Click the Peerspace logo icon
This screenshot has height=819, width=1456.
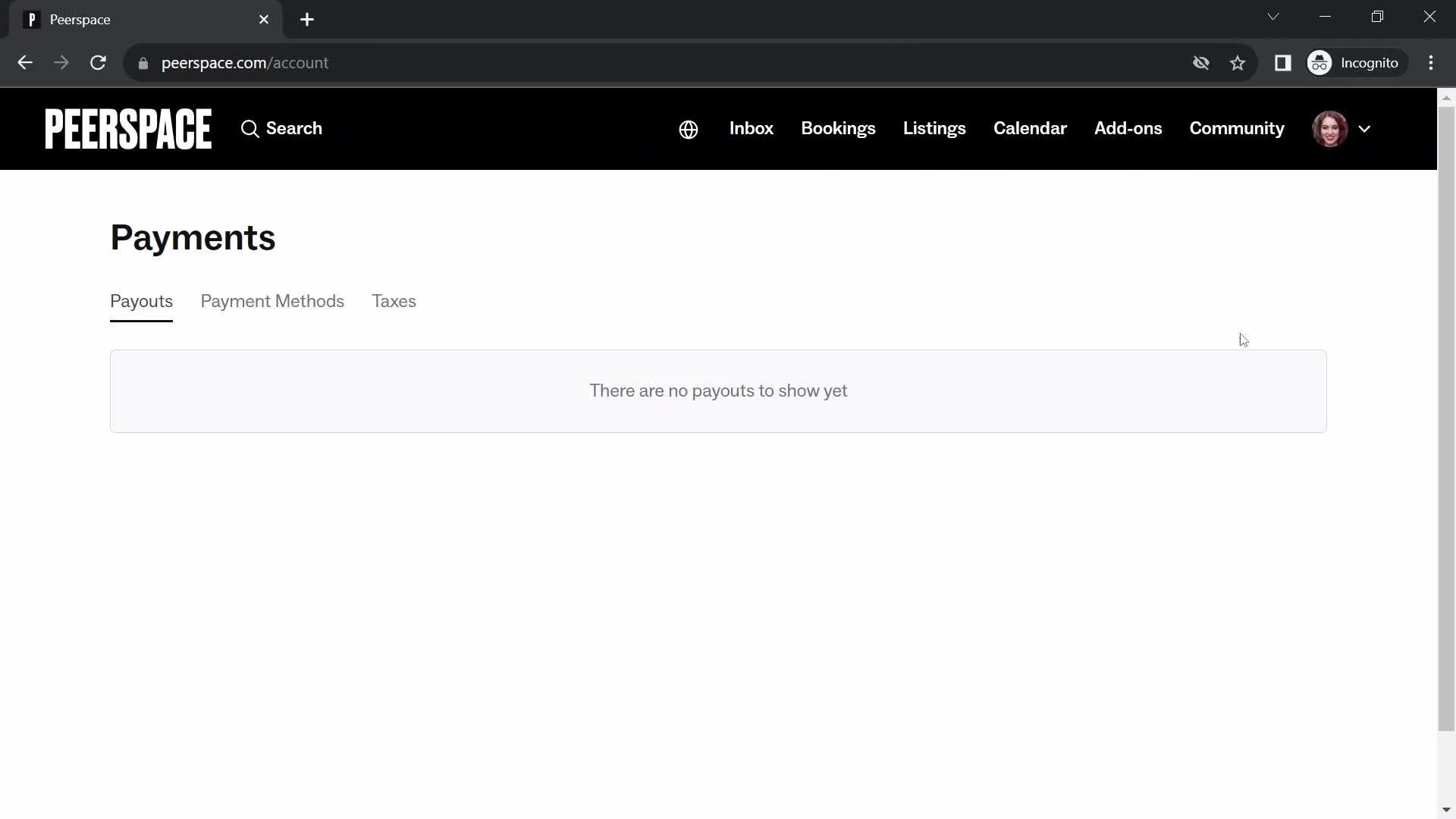(x=128, y=127)
